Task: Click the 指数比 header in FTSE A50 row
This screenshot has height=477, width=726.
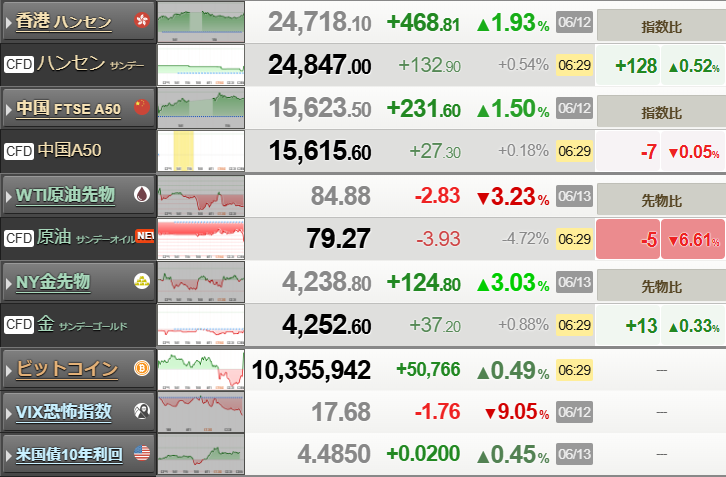Action: click(661, 113)
